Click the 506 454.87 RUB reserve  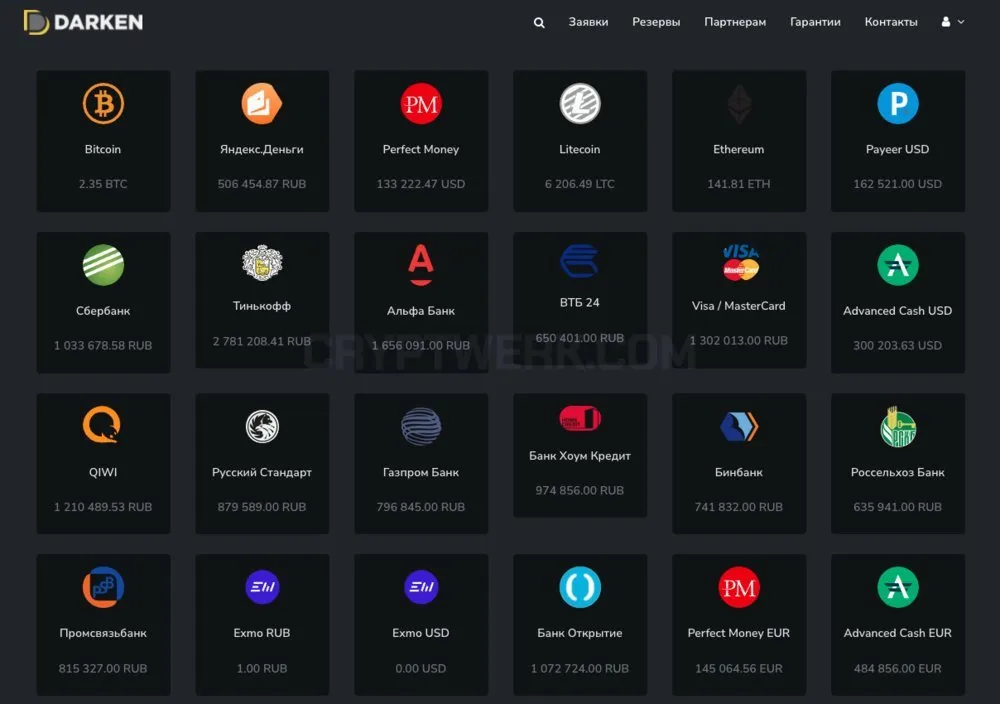(x=261, y=184)
